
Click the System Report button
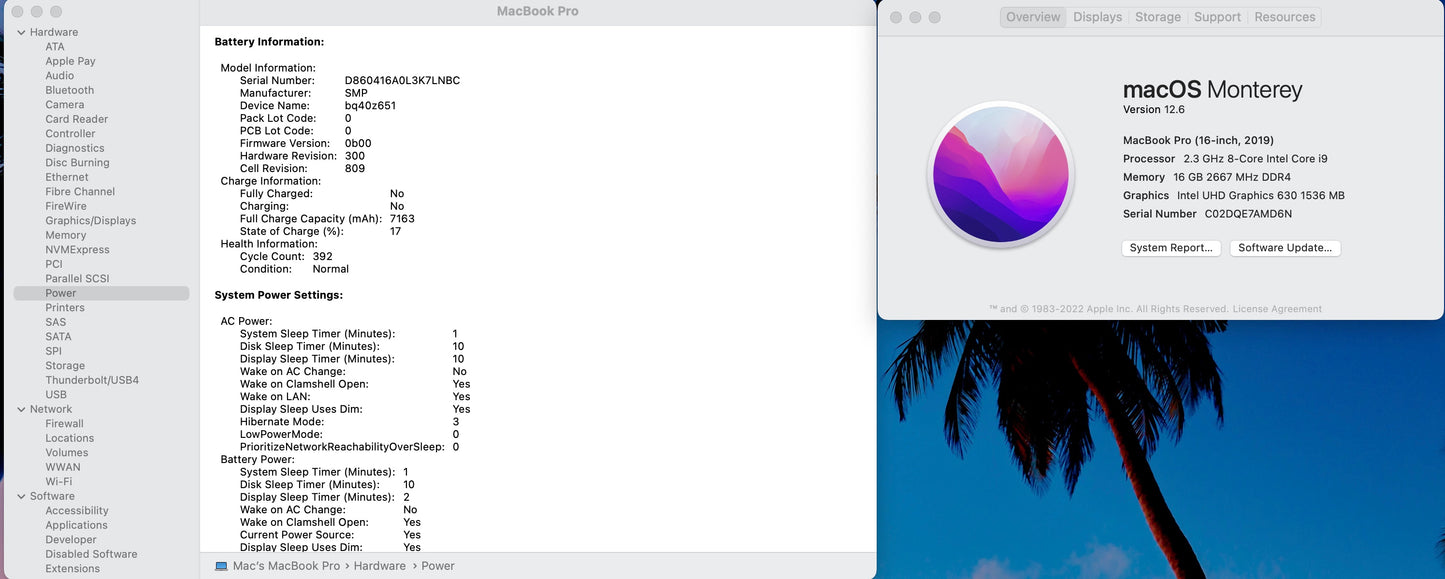[x=1171, y=248]
